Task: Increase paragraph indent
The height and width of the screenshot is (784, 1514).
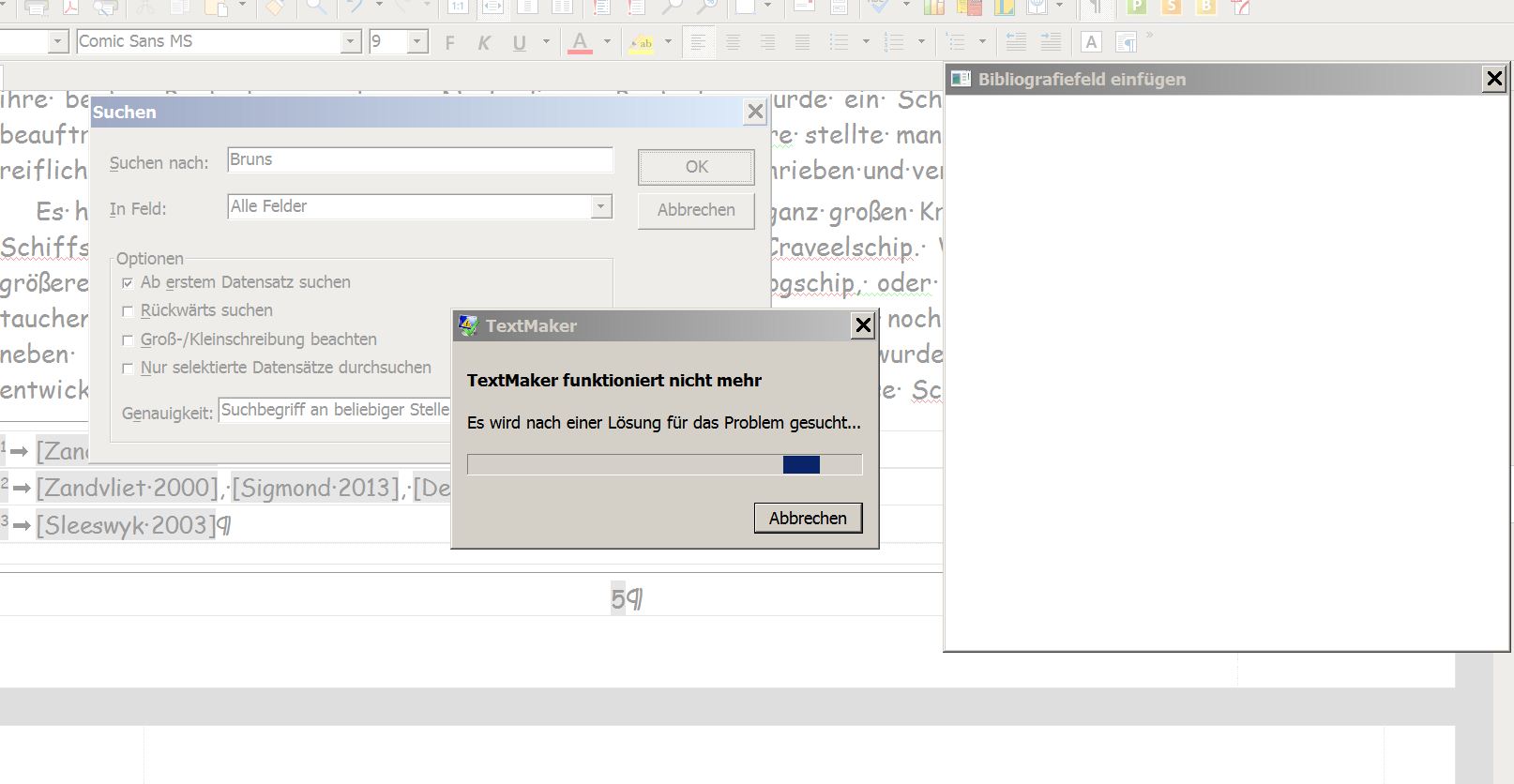Action: [1051, 42]
